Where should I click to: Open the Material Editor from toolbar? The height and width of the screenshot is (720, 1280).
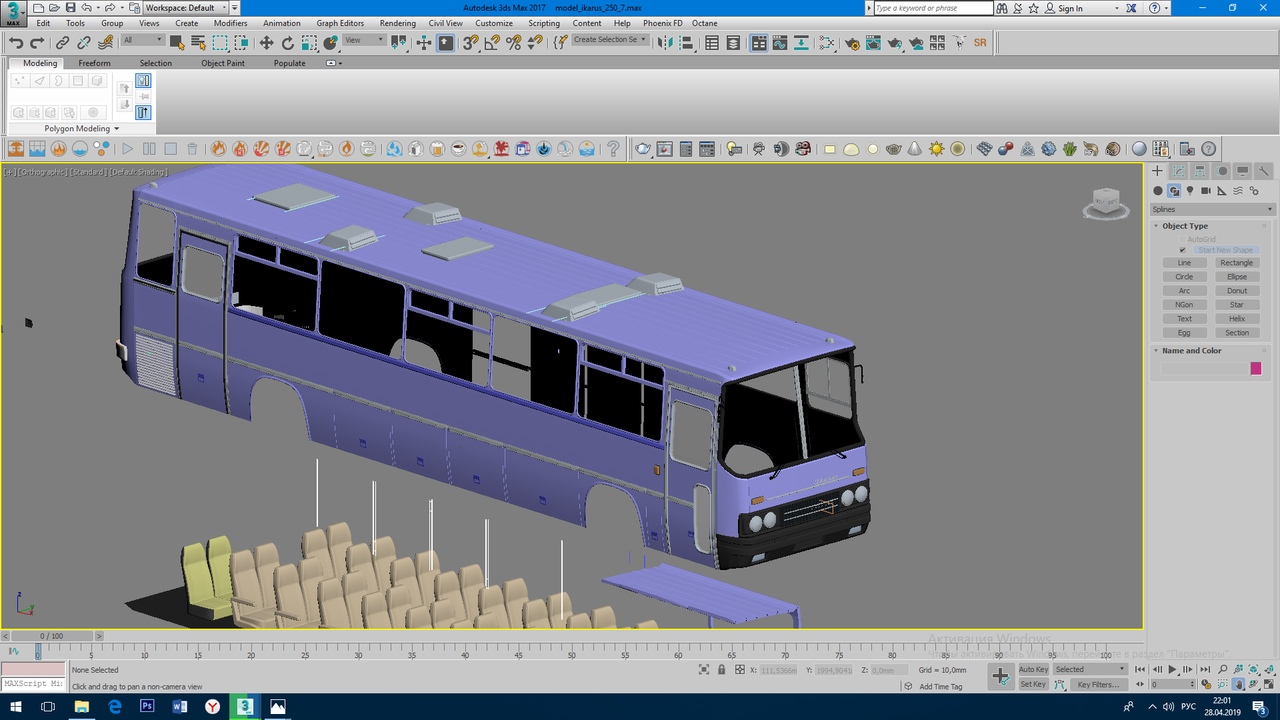pos(826,43)
